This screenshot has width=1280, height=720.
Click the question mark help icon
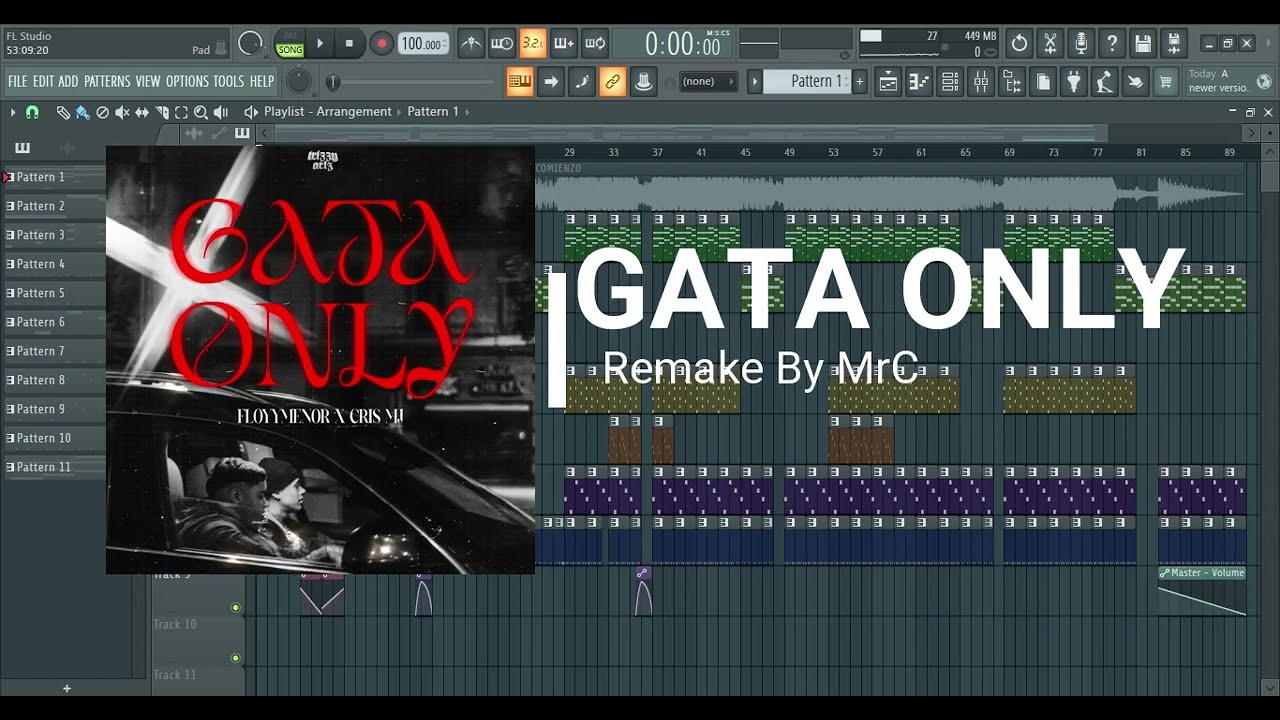(x=1112, y=43)
